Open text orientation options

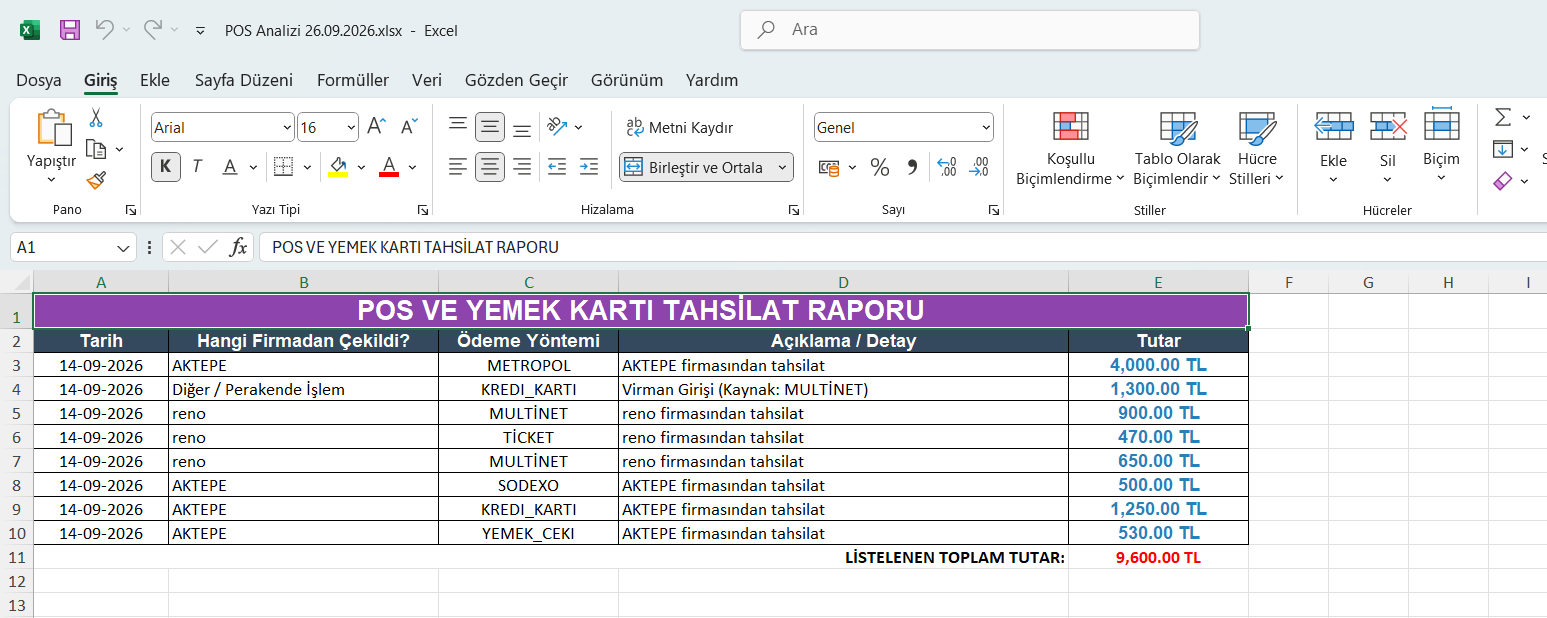click(x=565, y=126)
